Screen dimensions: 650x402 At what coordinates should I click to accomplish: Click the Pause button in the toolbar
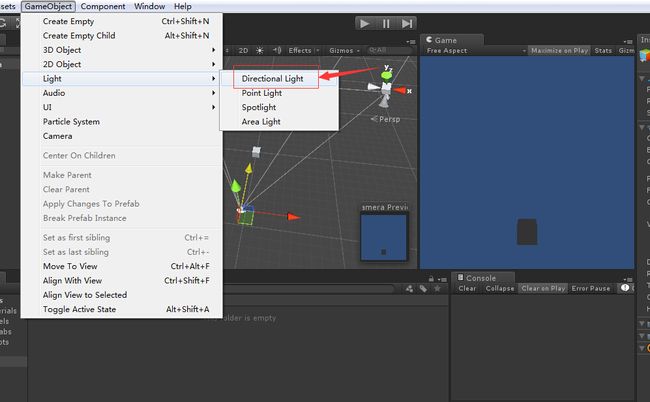(386, 24)
